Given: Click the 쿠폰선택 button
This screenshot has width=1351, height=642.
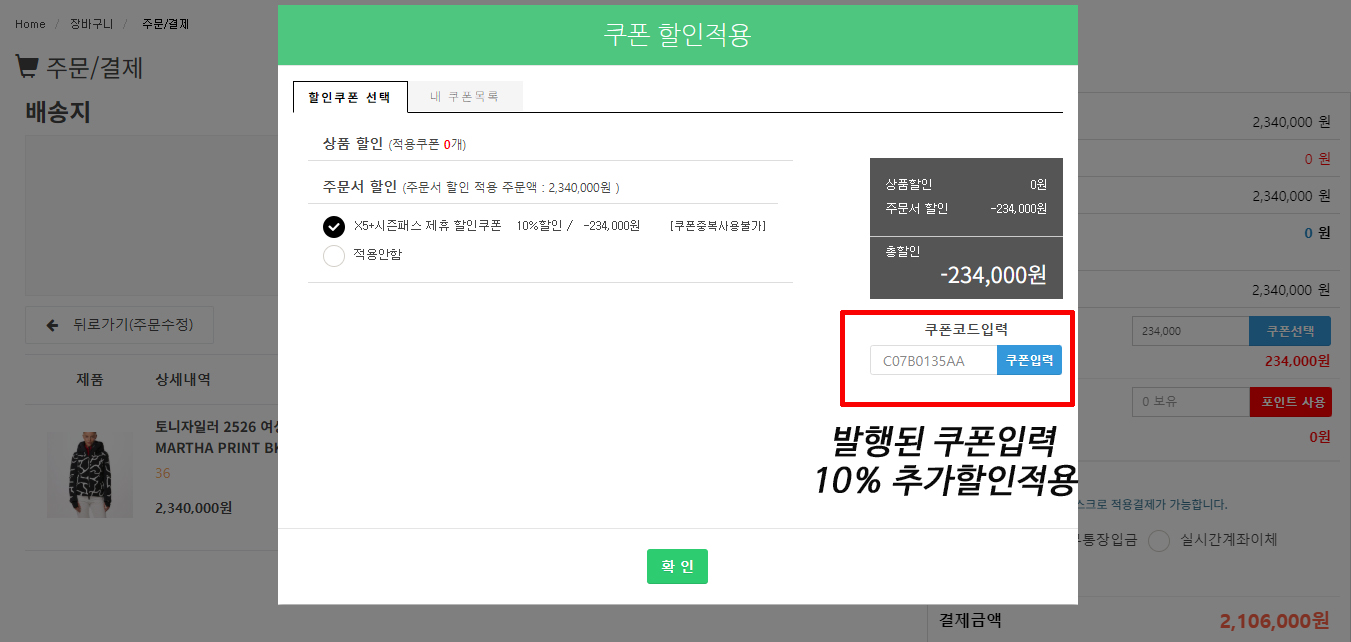Looking at the screenshot, I should [x=1289, y=331].
